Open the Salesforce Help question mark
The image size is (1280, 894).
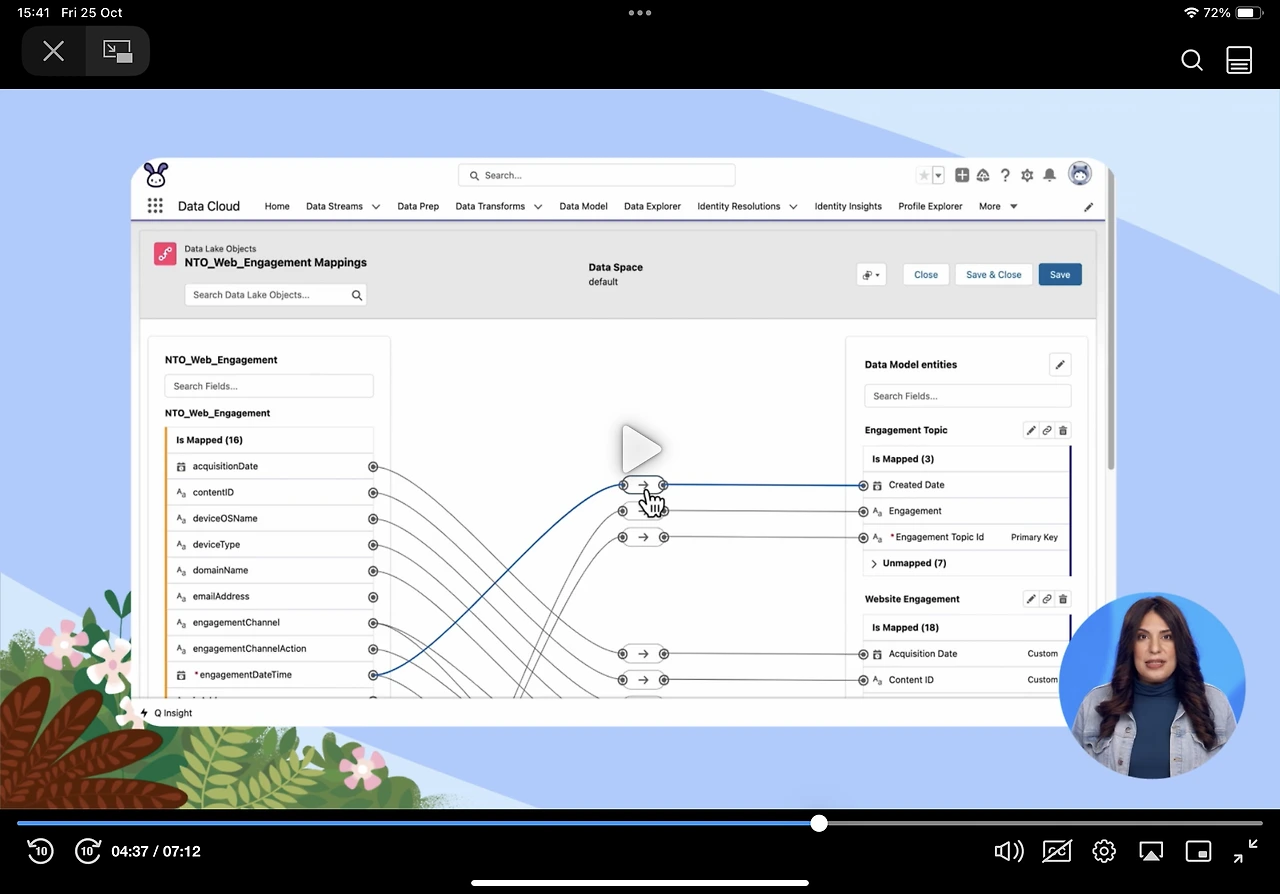[1005, 175]
